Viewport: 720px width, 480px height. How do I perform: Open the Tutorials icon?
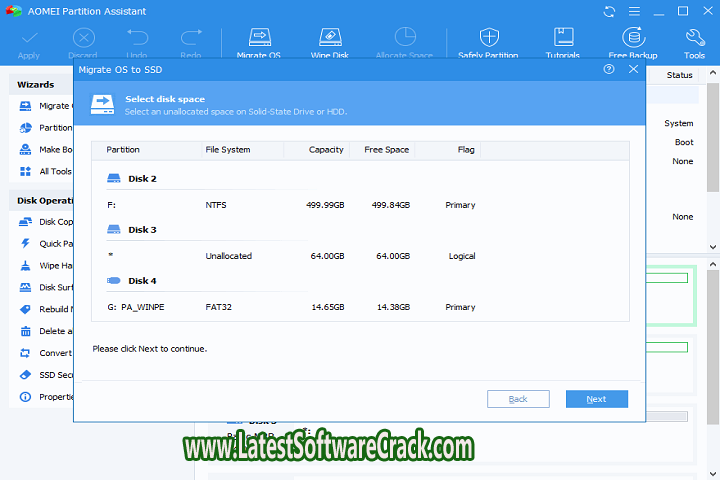pos(563,37)
